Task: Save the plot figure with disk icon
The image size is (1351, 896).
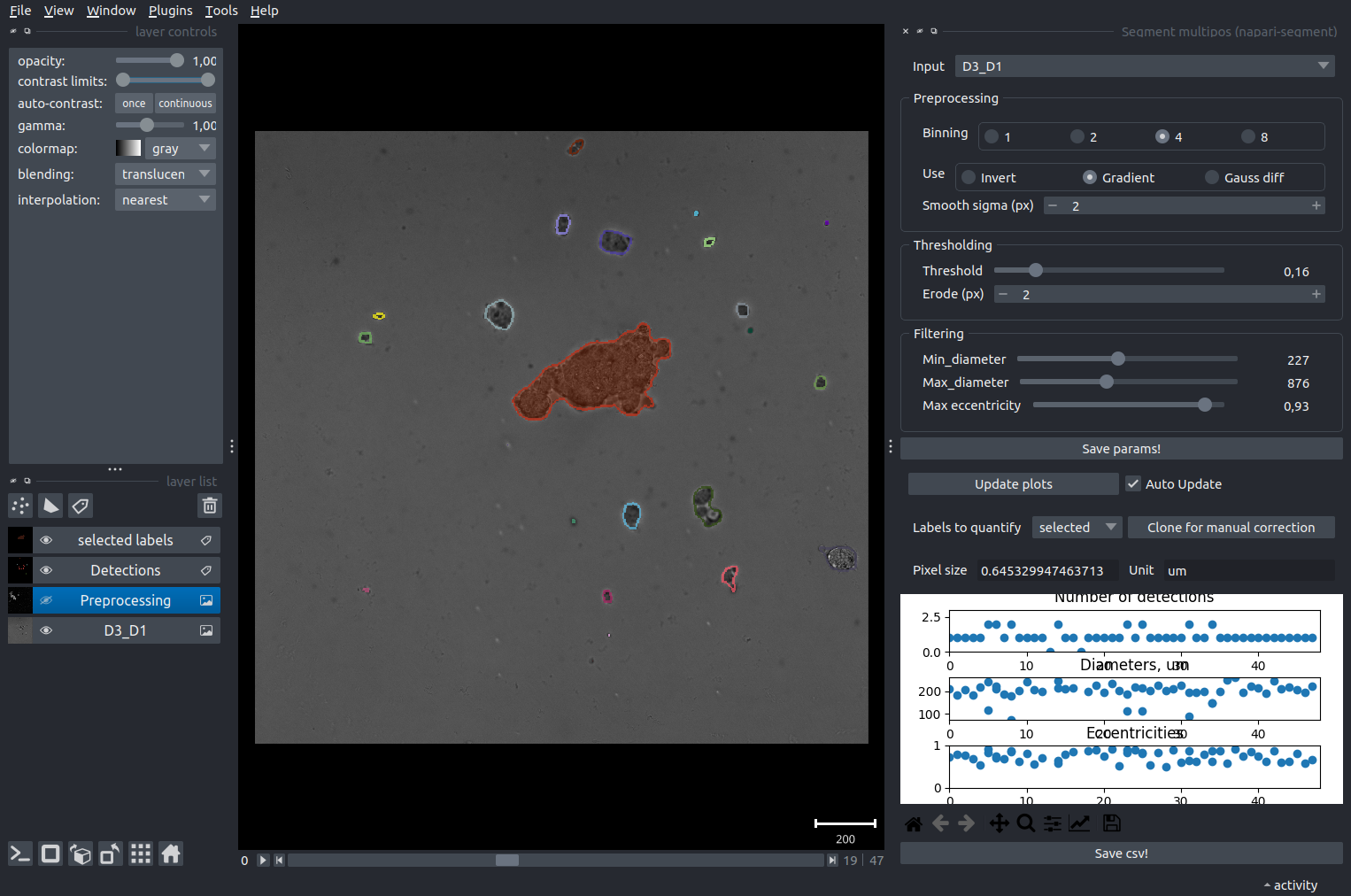Action: point(1112,823)
